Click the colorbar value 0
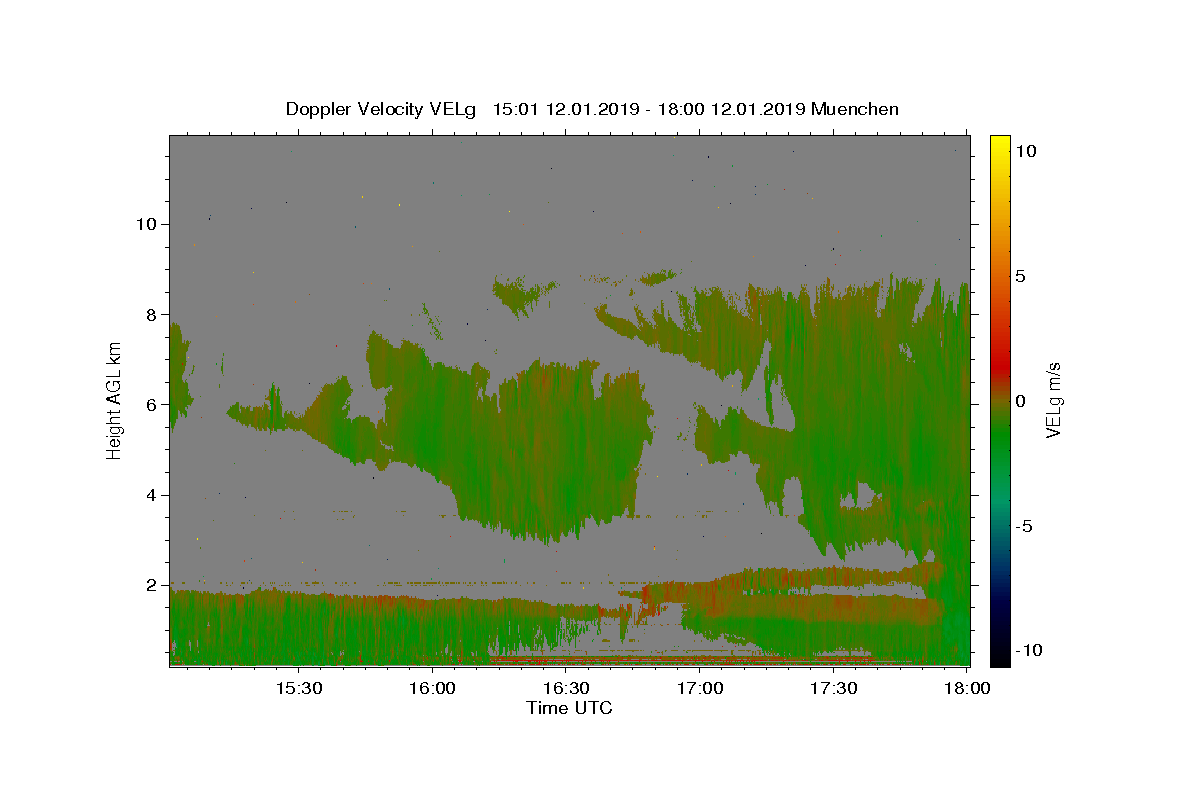Image resolution: width=1200 pixels, height=800 pixels. pyautogui.click(x=1020, y=401)
